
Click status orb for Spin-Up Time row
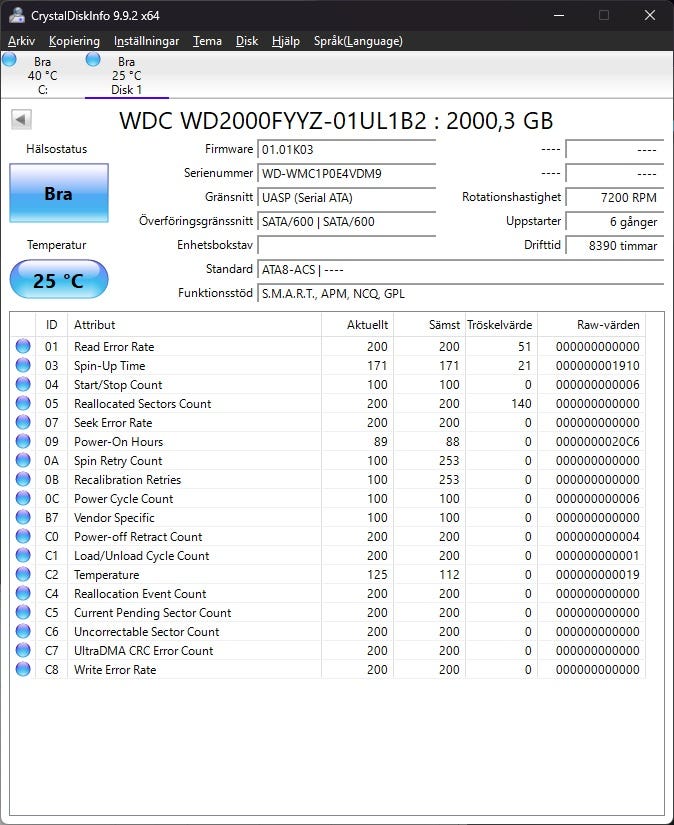(x=23, y=365)
